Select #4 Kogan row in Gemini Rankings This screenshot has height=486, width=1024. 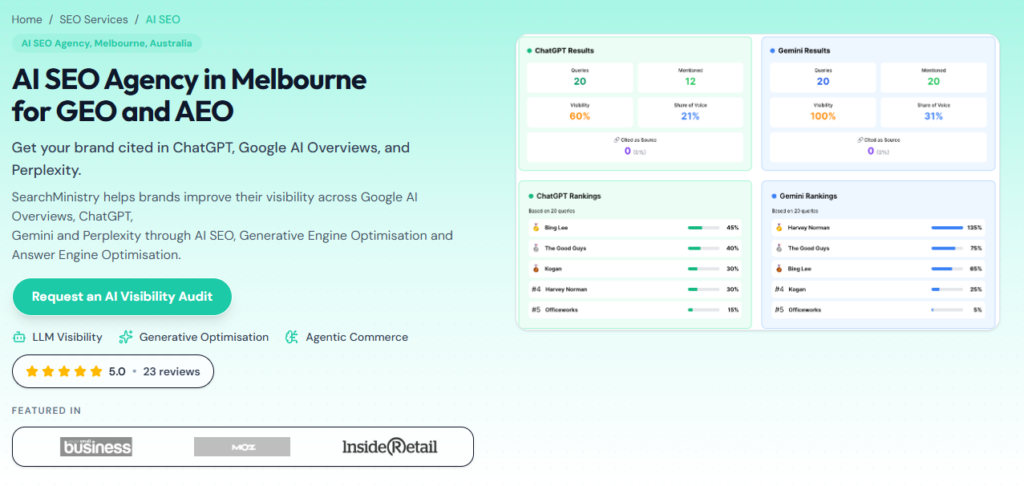pyautogui.click(x=878, y=289)
